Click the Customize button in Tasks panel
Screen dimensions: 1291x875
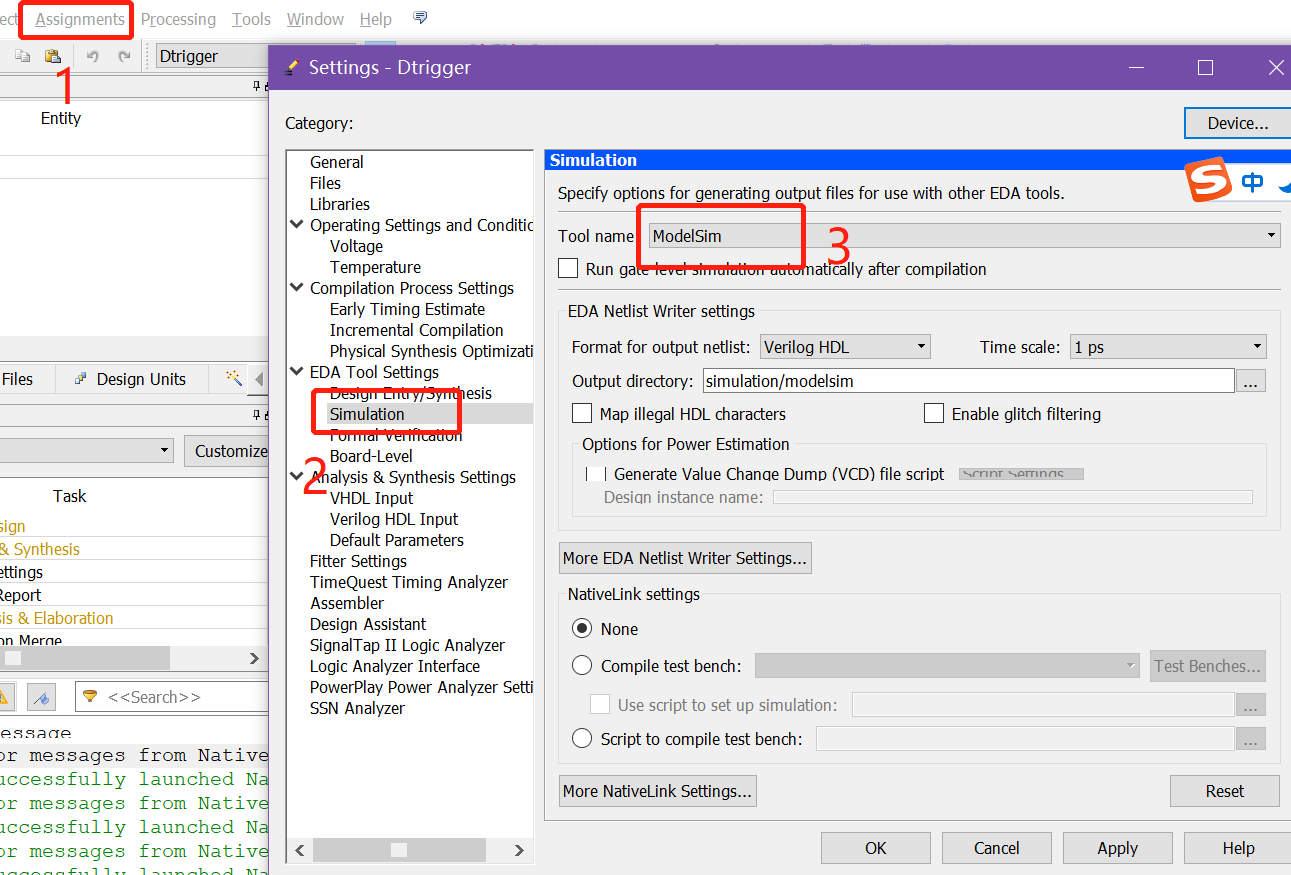tap(226, 451)
